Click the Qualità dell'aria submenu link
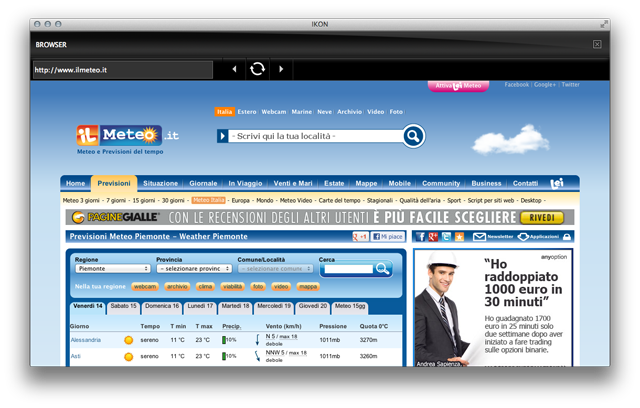The width and height of the screenshot is (640, 408). coord(420,200)
